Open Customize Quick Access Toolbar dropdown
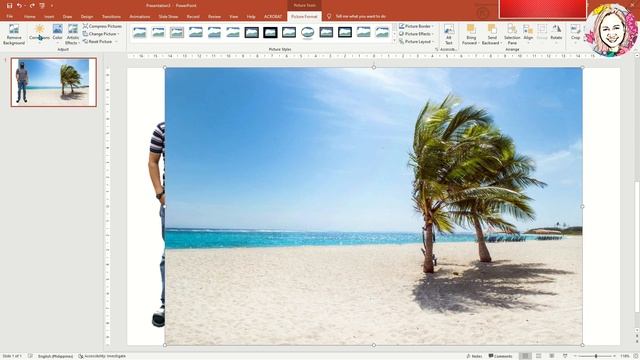Screen dimensions: 640x360 coord(52,6)
